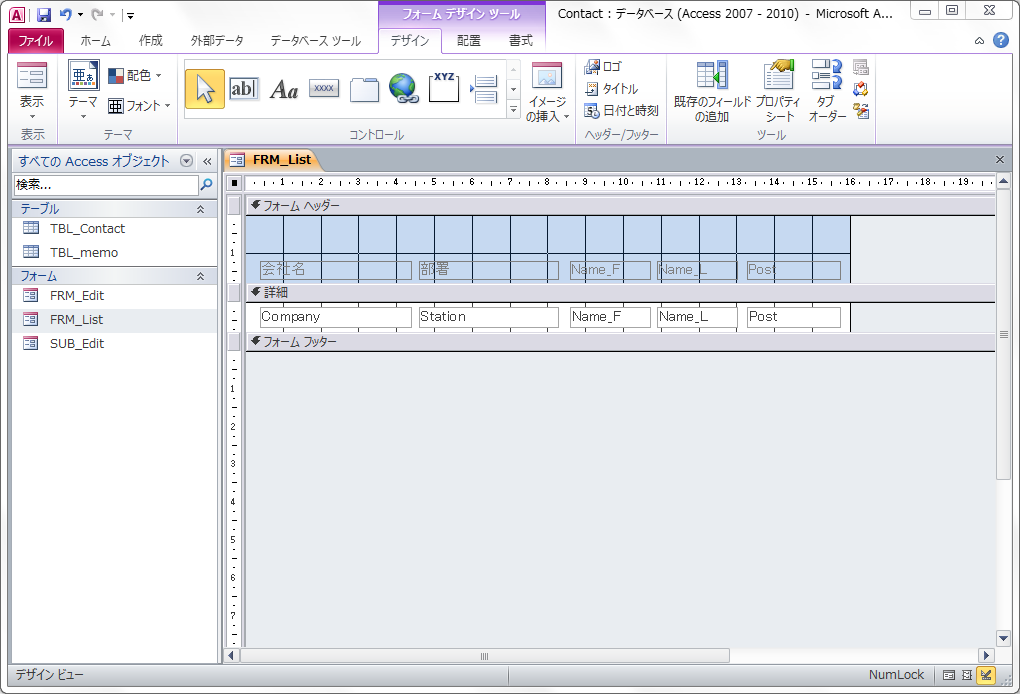Viewport: 1020px width, 694px height.
Task: Select the 詳細 section bar
Action: pos(621,293)
